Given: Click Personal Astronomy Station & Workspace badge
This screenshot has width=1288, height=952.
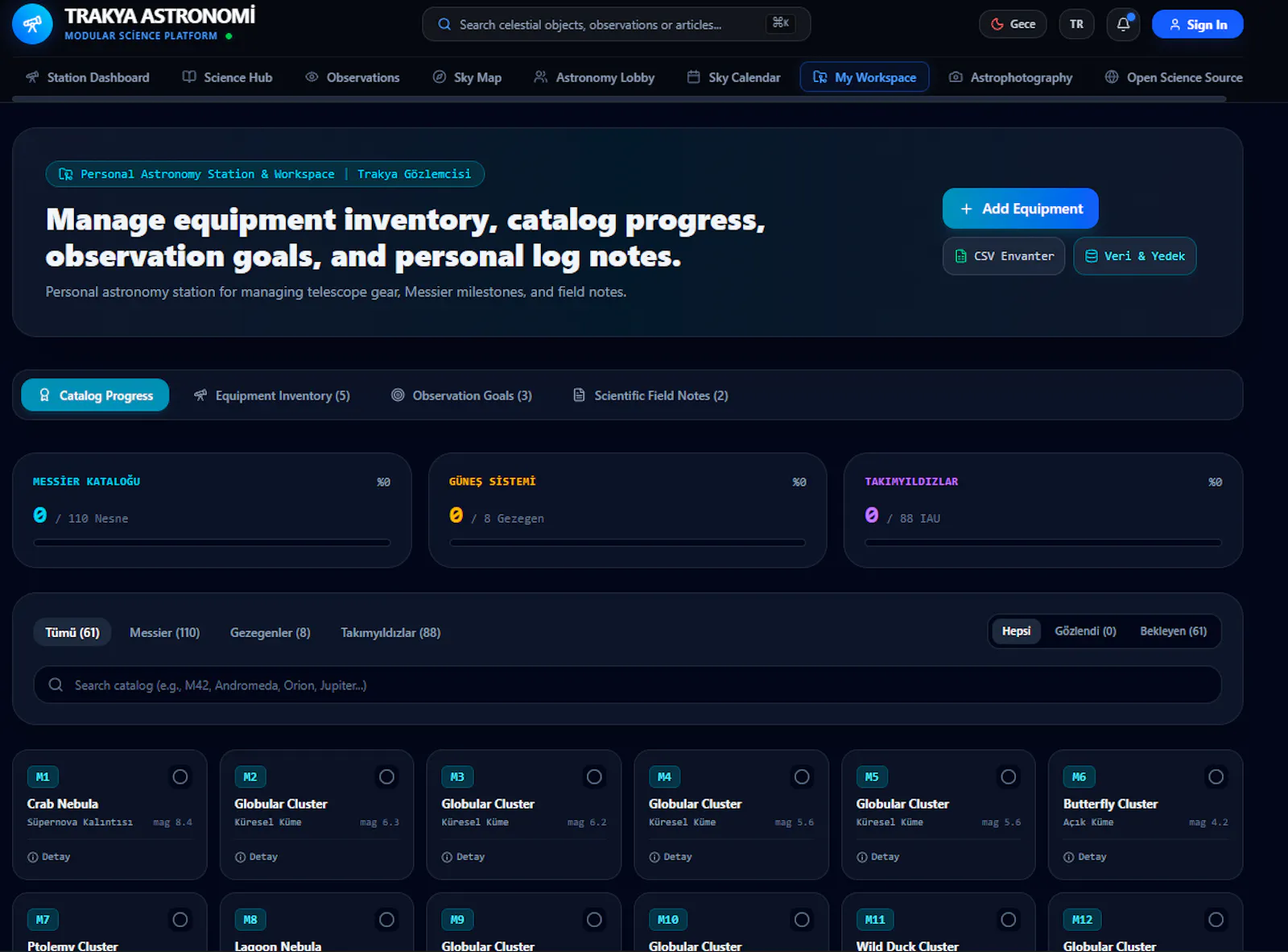Looking at the screenshot, I should tap(265, 174).
